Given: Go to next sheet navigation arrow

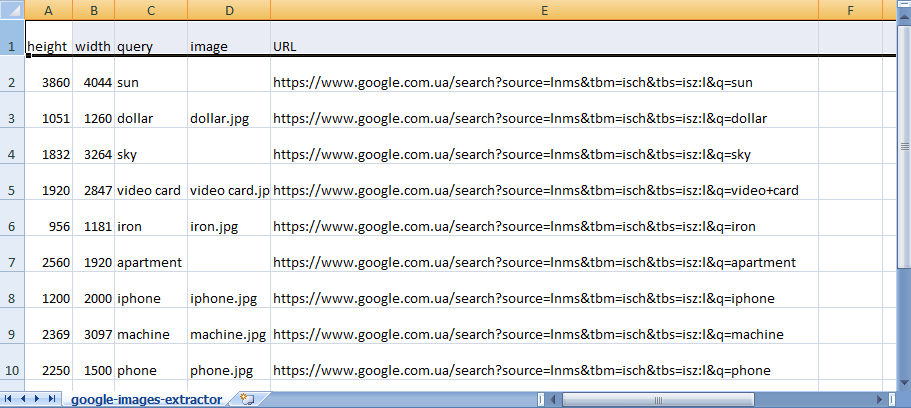Looking at the screenshot, I should (37, 399).
